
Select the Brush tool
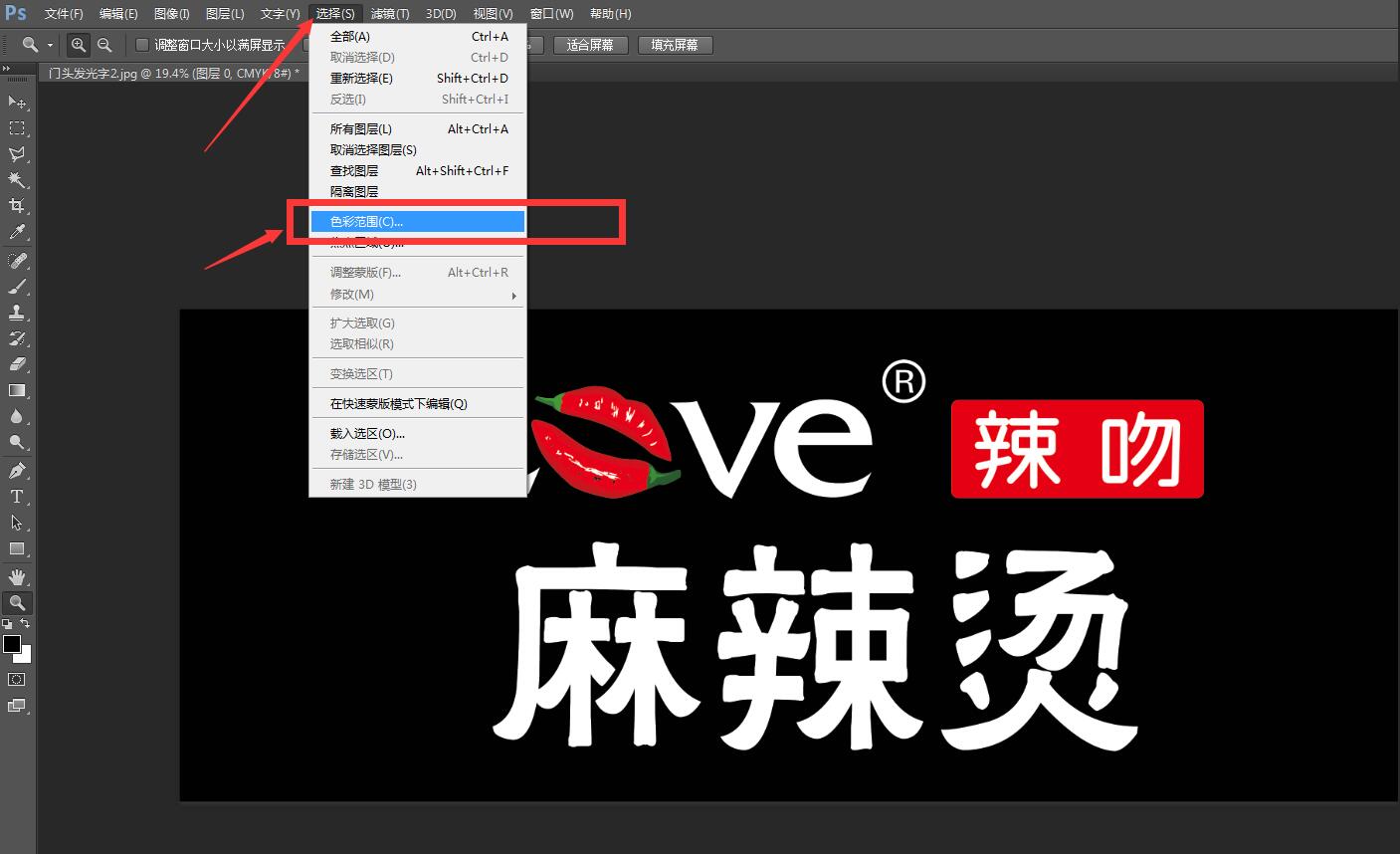17,287
